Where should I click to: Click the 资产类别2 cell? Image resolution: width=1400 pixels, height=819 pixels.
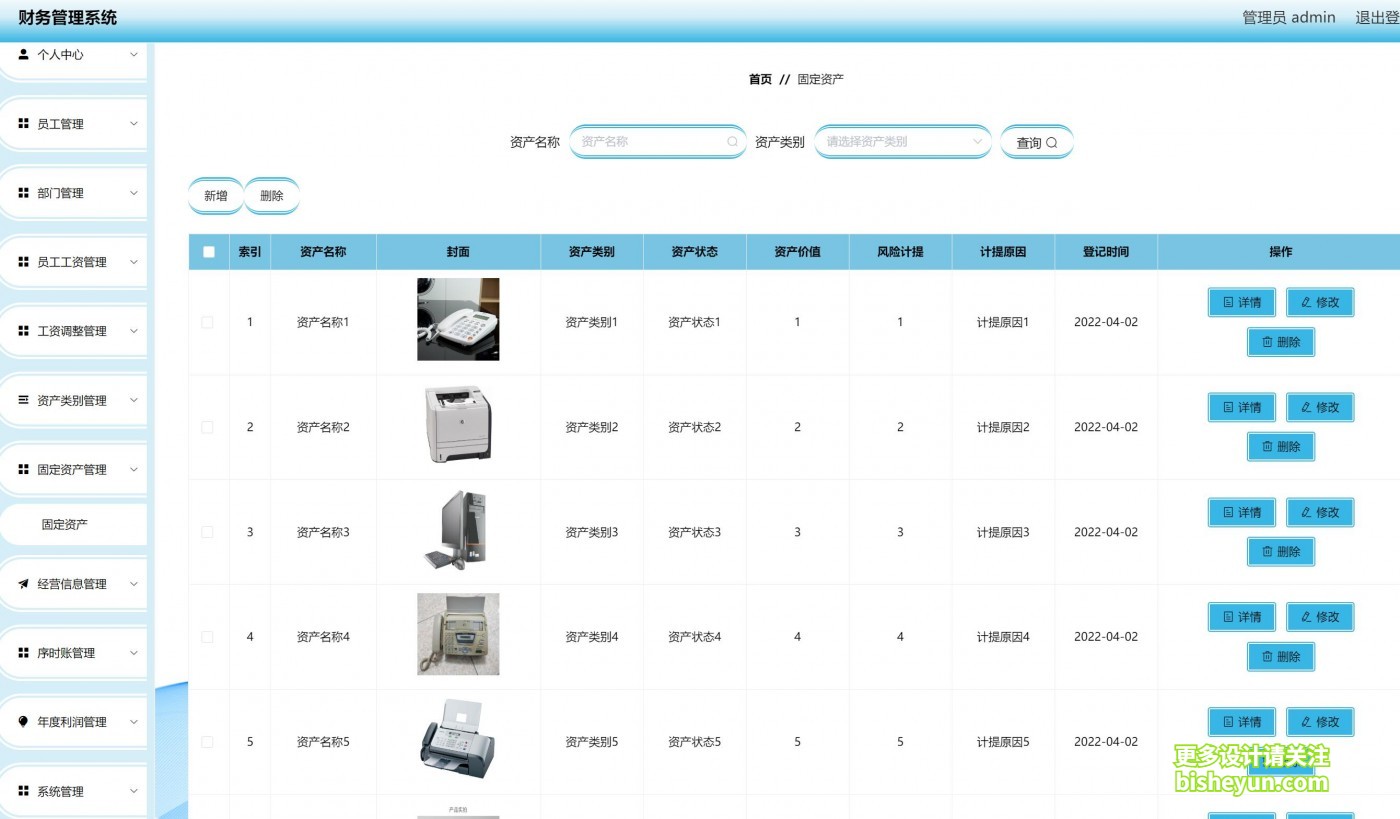click(x=592, y=427)
